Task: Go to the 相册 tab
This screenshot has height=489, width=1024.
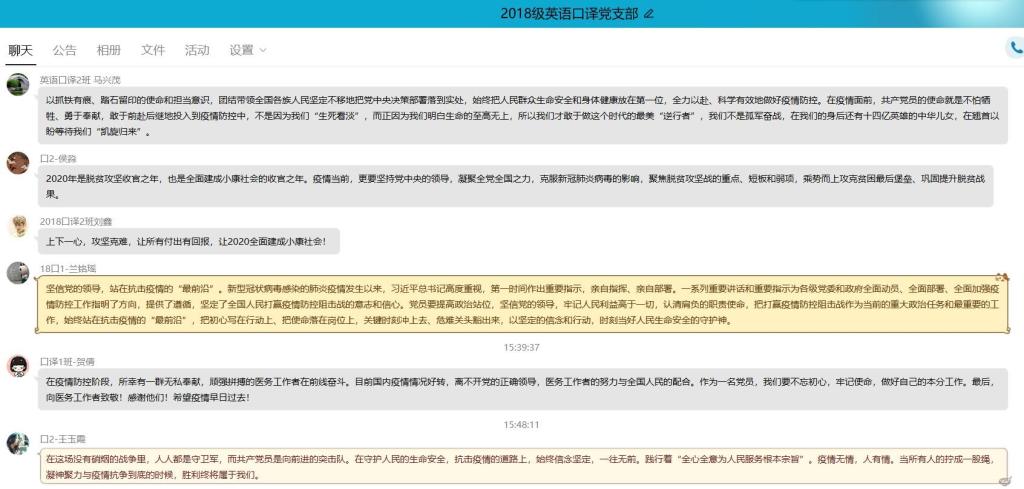Action: click(x=109, y=50)
